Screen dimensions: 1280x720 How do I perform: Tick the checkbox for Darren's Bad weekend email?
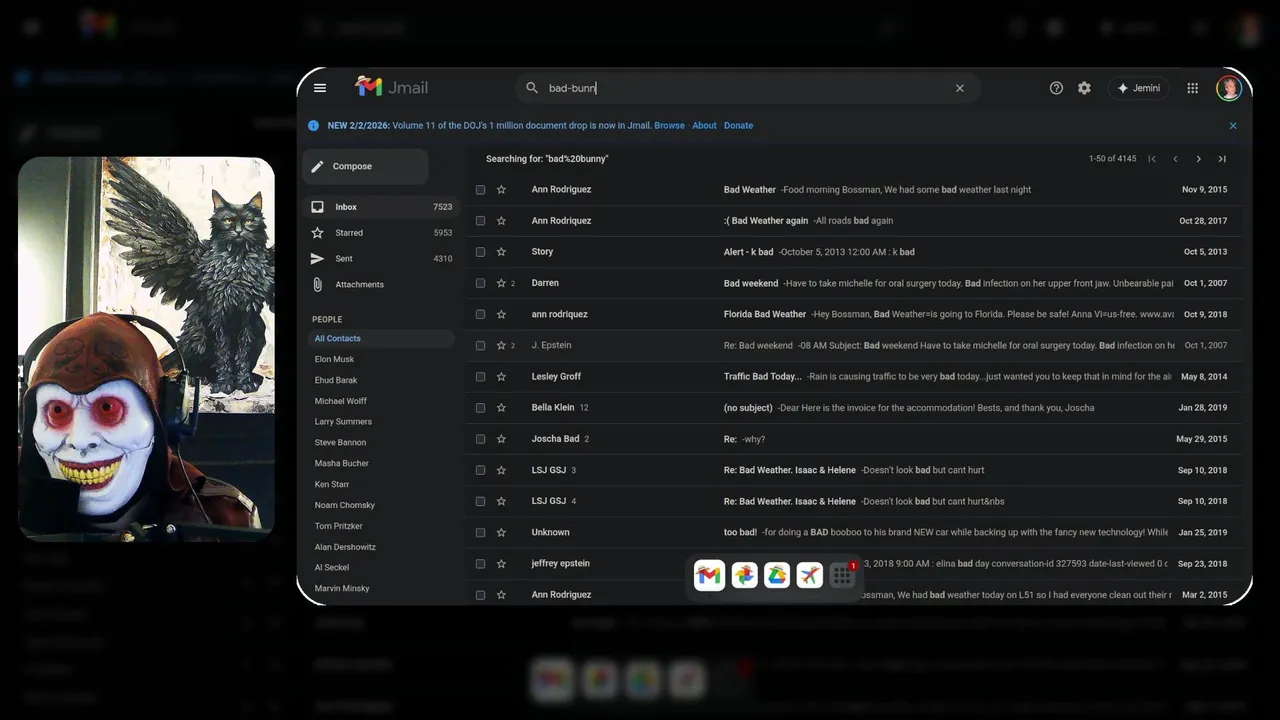tap(481, 283)
